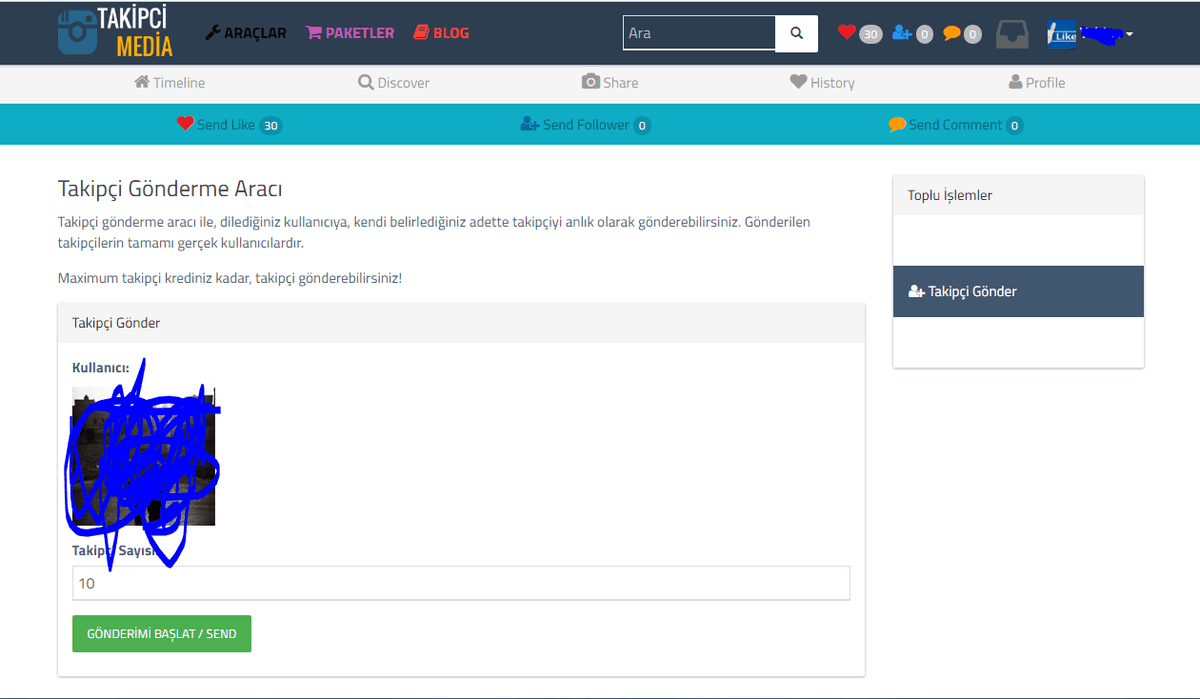The height and width of the screenshot is (699, 1200).
Task: Open the Takipçi Media logo homepage
Action: pos(115,32)
